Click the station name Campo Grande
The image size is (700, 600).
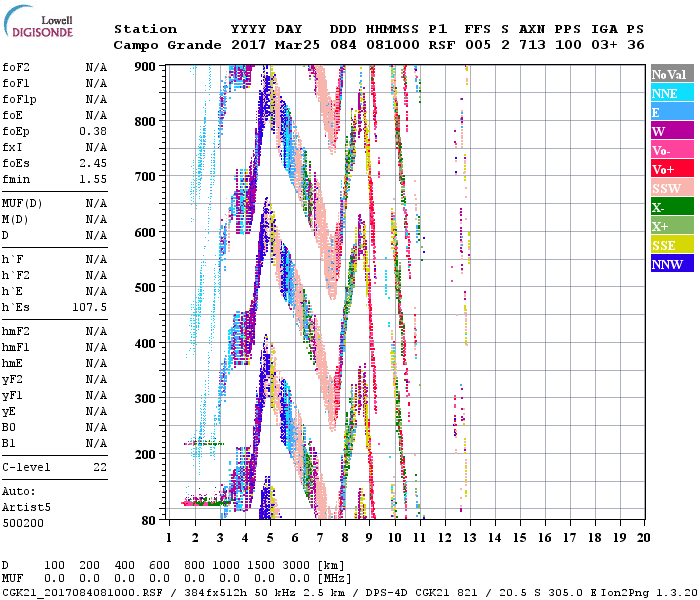click(x=167, y=45)
